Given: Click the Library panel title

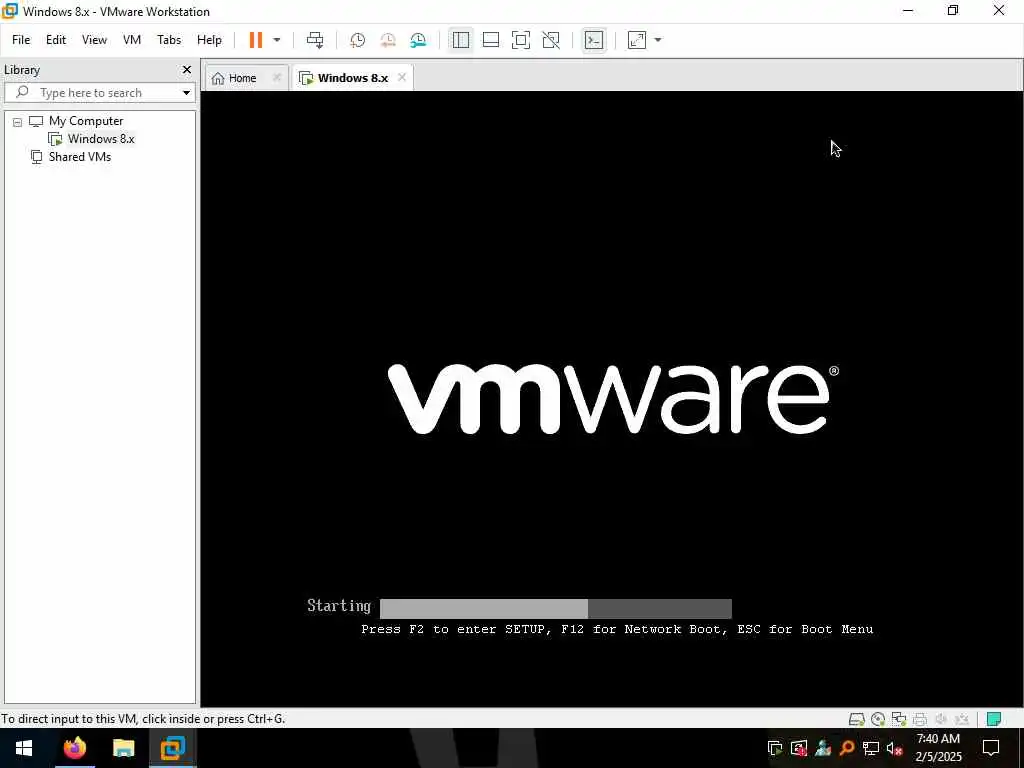Looking at the screenshot, I should pos(22,70).
